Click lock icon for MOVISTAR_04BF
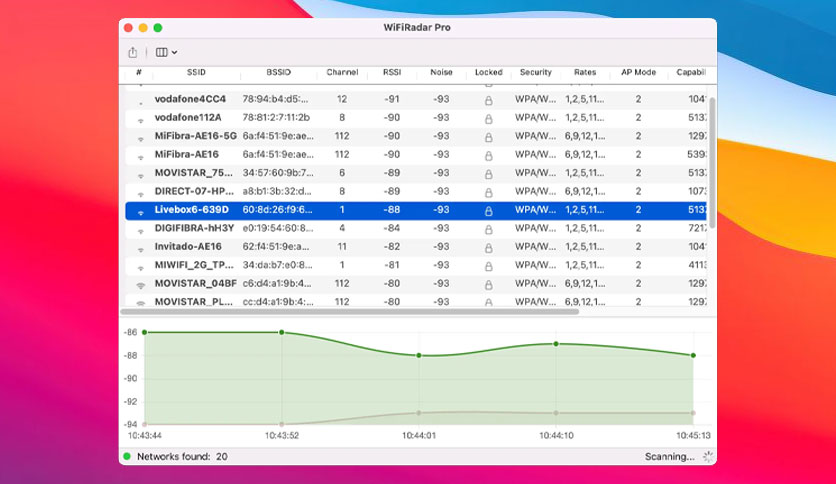Image resolution: width=836 pixels, height=484 pixels. coord(488,285)
